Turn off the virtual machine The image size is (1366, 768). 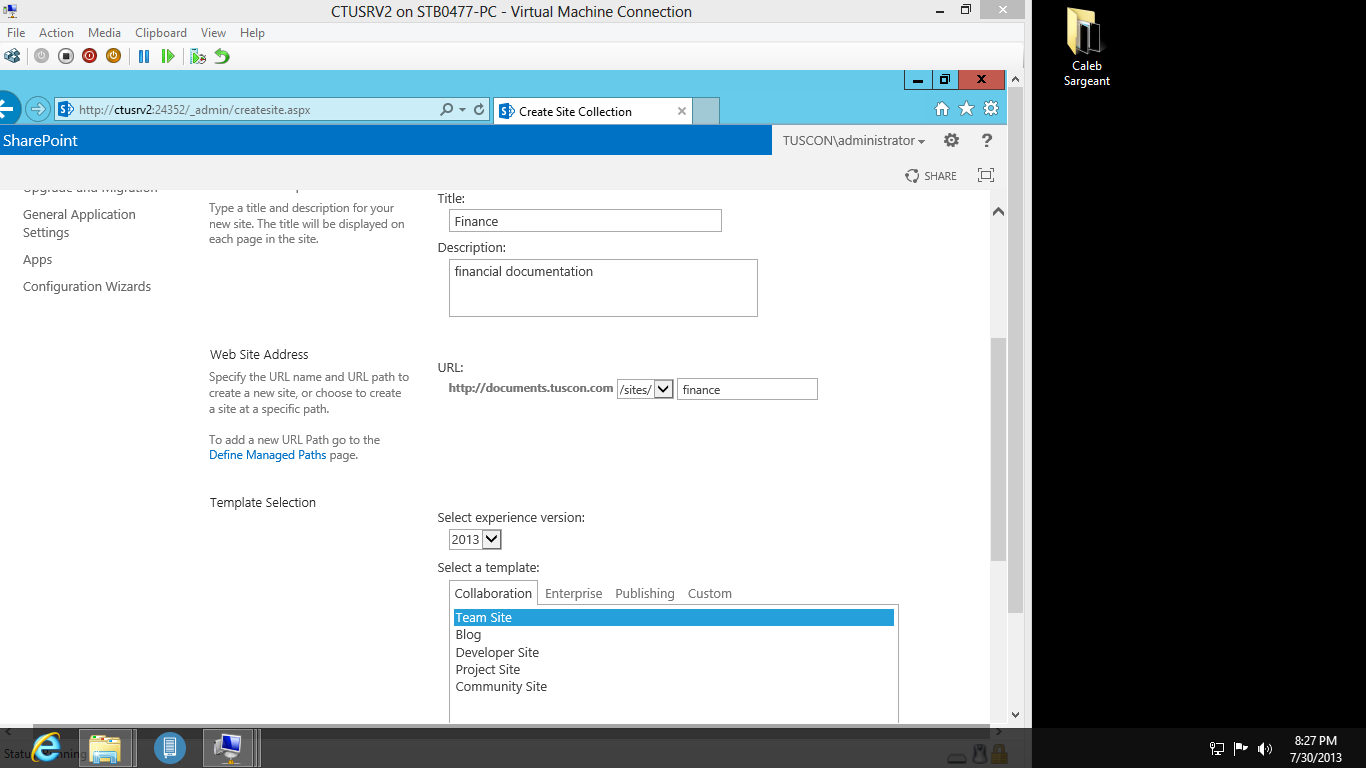65,56
